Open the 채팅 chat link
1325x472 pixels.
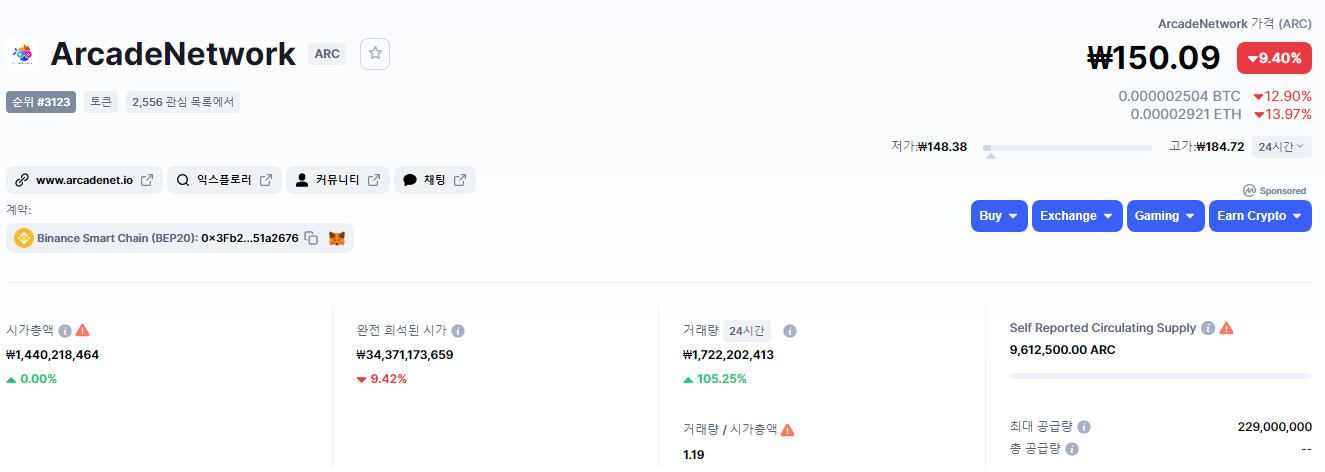point(435,180)
